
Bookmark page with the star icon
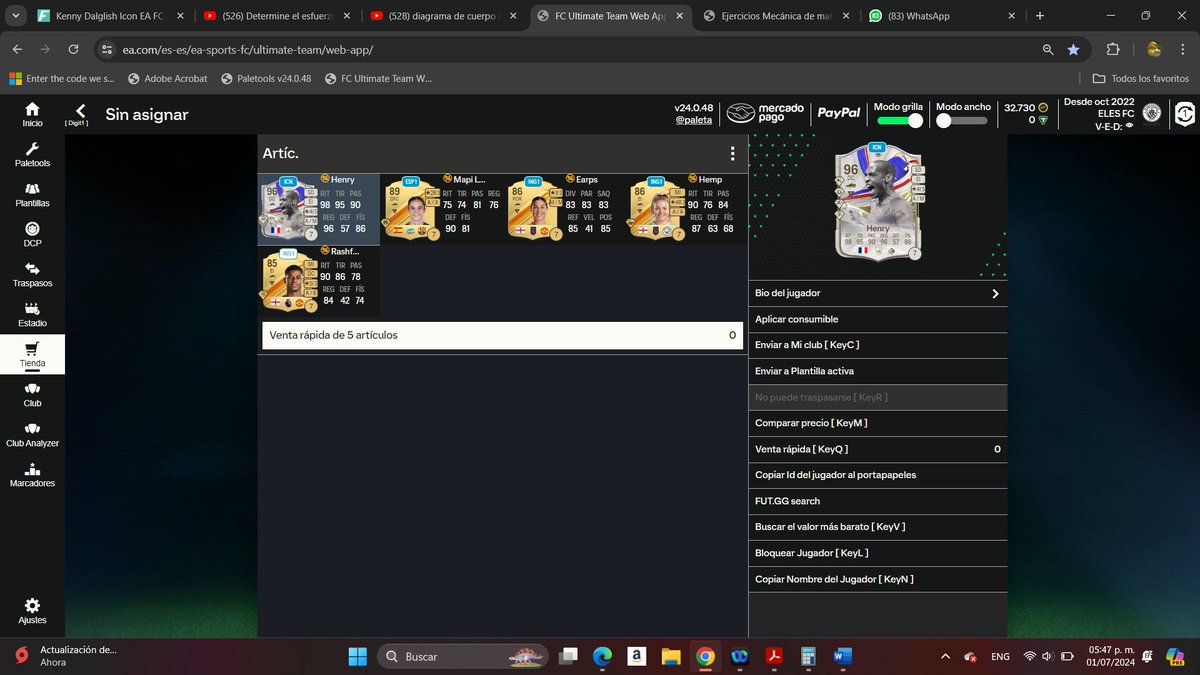tap(1073, 49)
